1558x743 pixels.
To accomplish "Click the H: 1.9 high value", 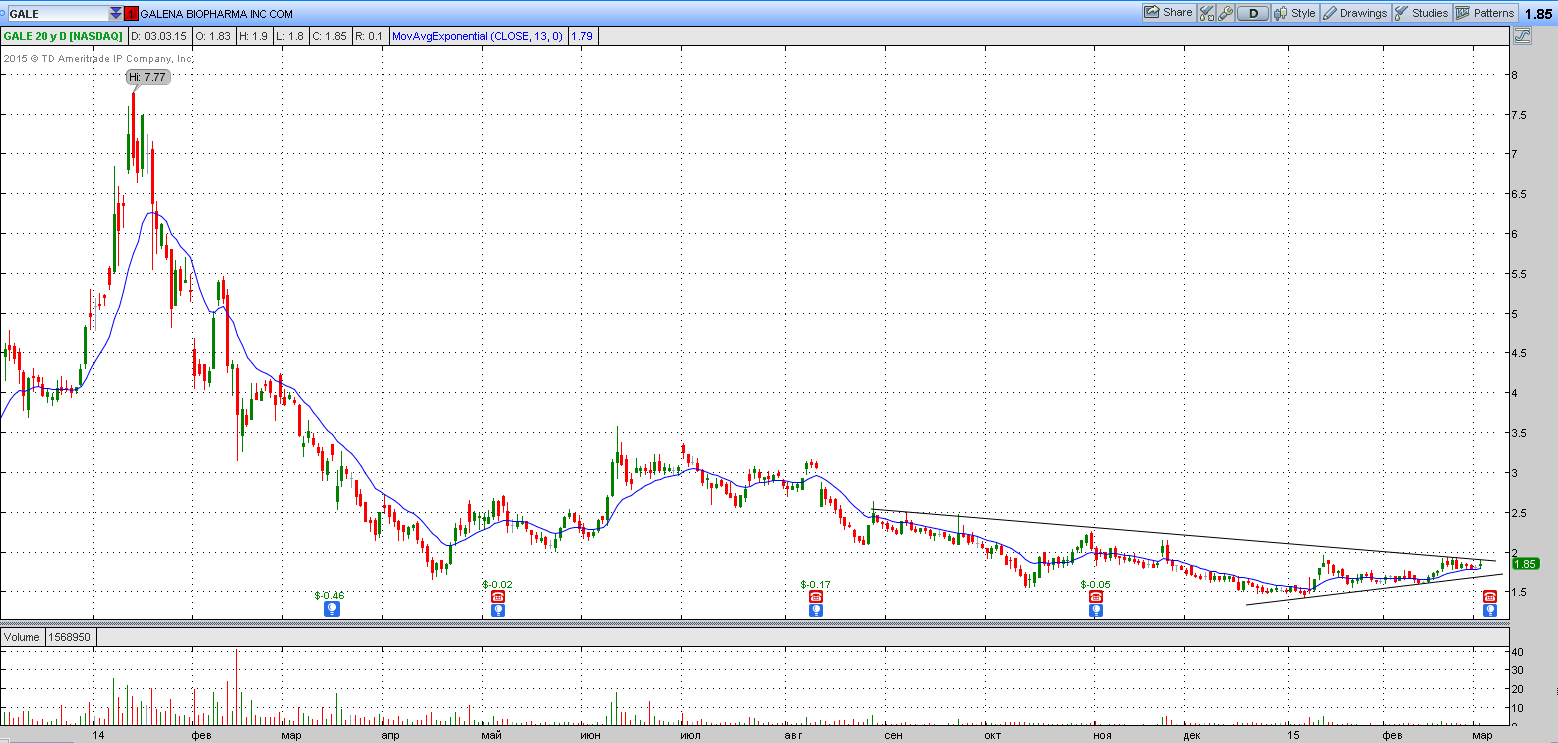I will coord(253,36).
